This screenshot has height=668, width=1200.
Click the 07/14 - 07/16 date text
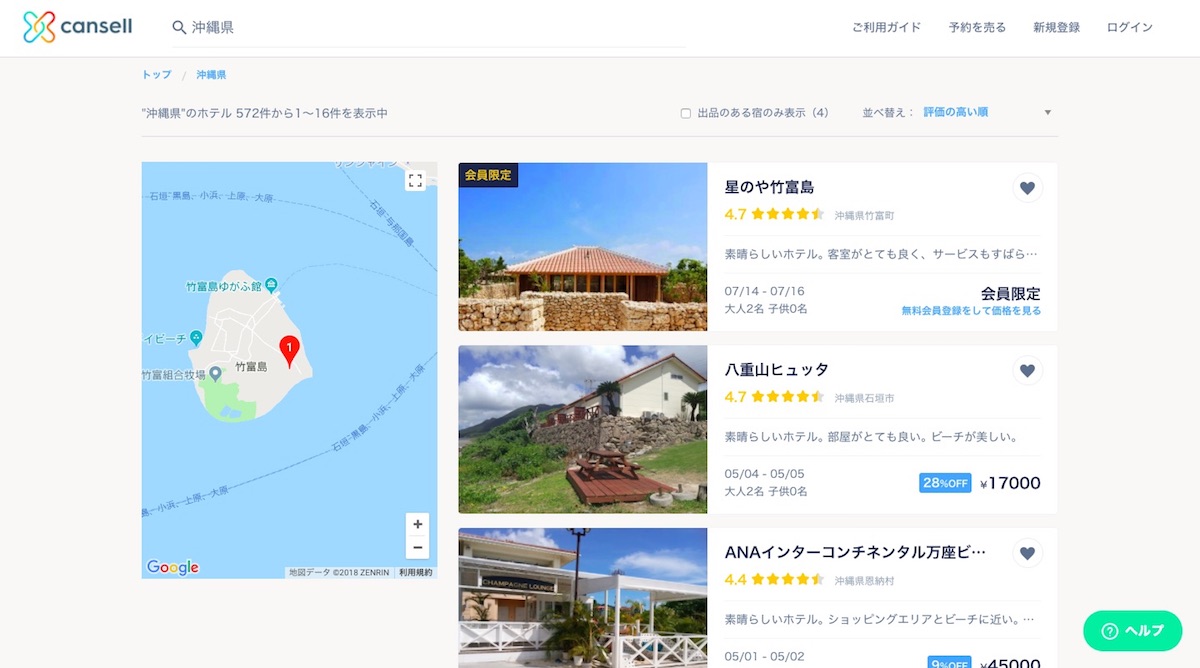tap(764, 292)
